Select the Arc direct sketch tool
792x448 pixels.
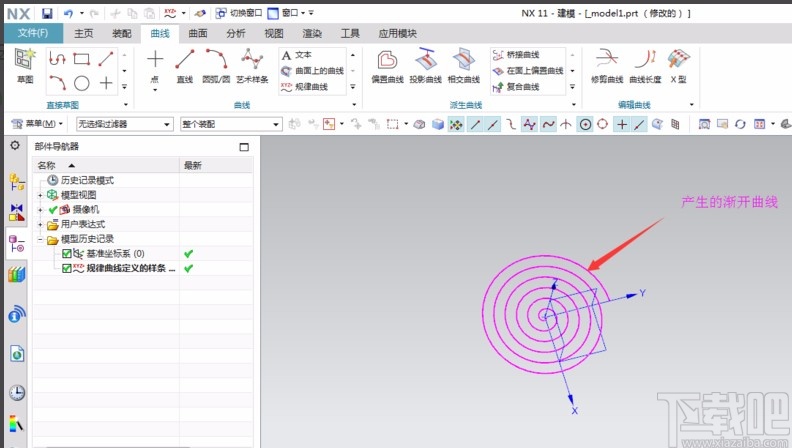[x=57, y=83]
